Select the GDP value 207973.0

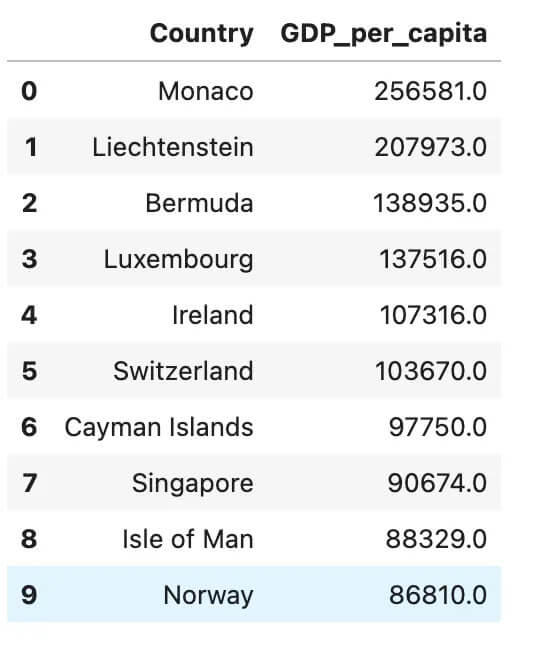(x=430, y=147)
